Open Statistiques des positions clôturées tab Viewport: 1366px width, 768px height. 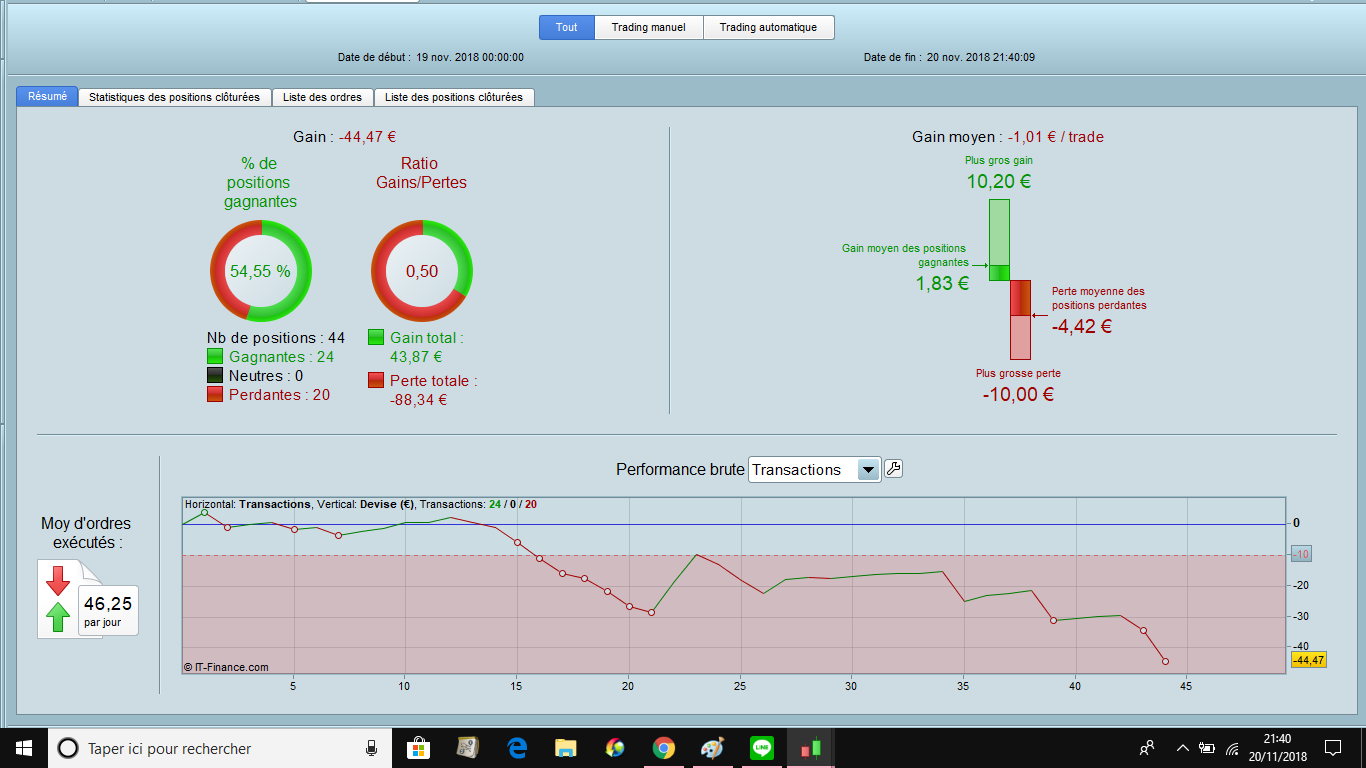coord(175,97)
